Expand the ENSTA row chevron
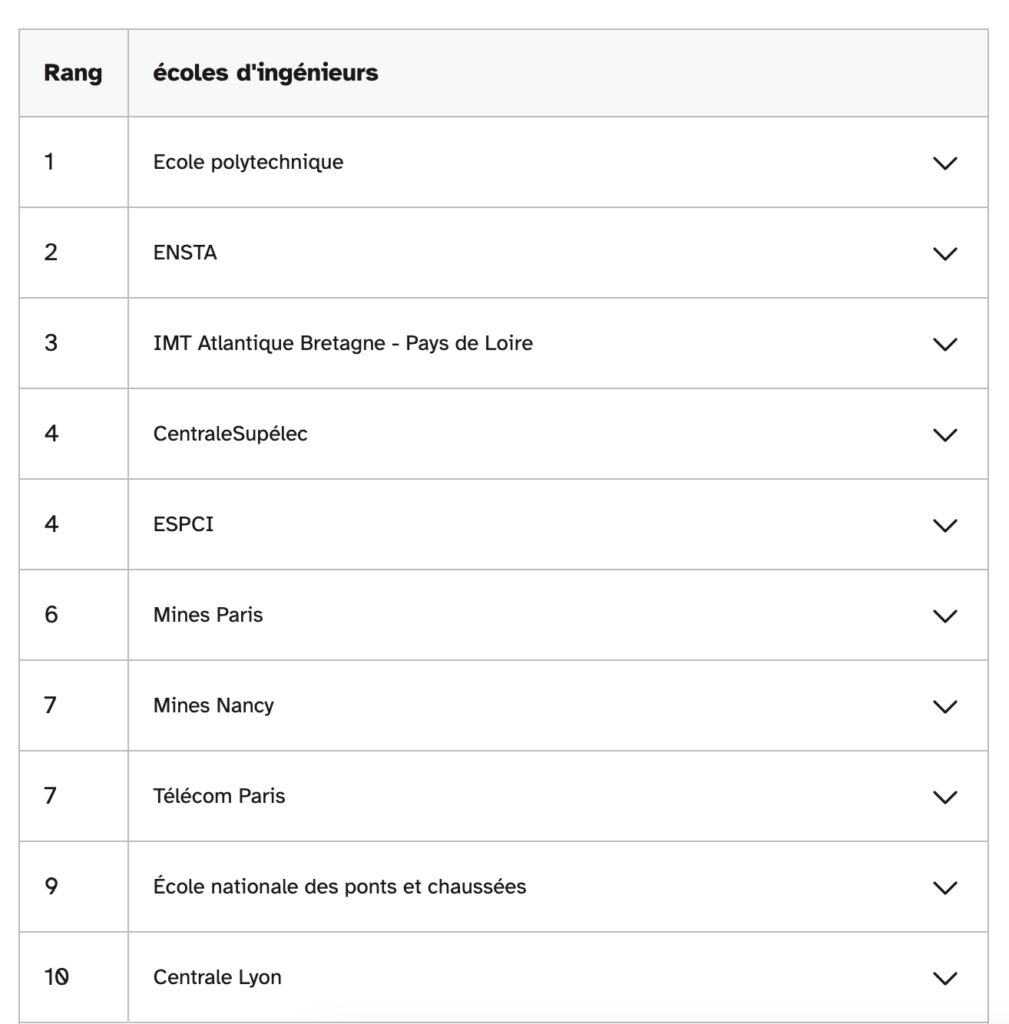Screen dimensions: 1009x1024 tap(944, 254)
